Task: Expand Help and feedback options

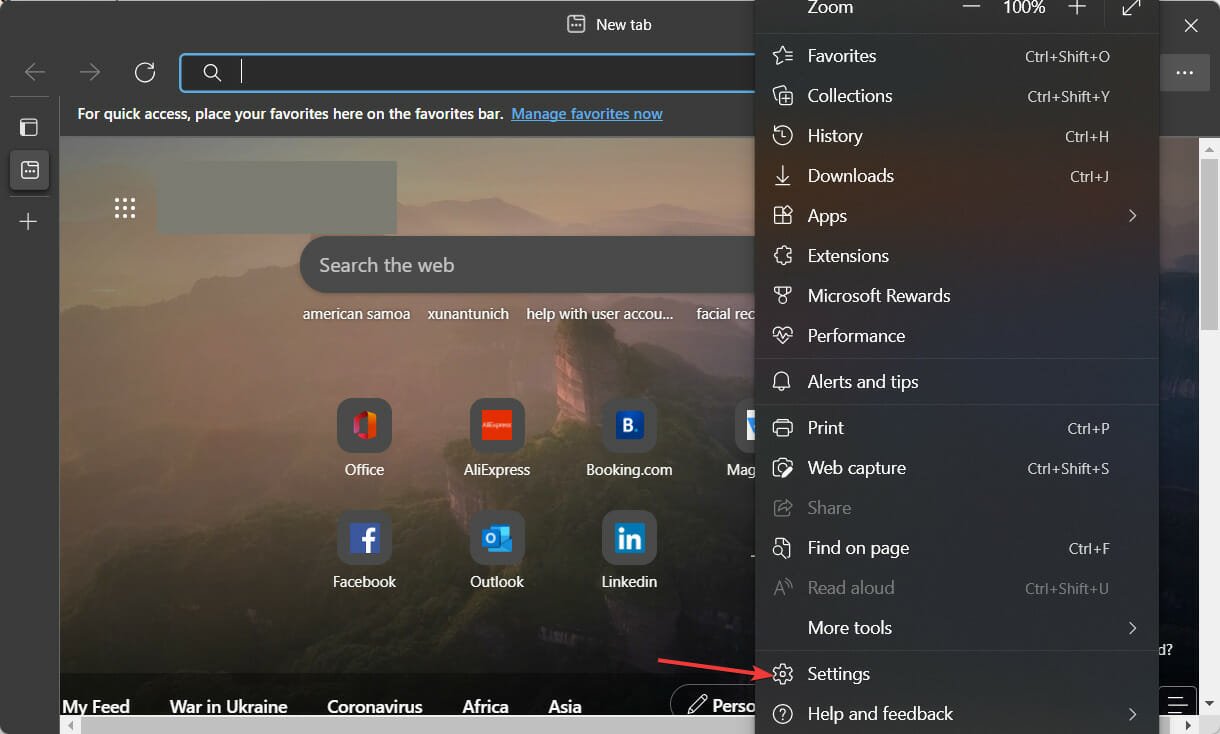Action: pos(880,713)
